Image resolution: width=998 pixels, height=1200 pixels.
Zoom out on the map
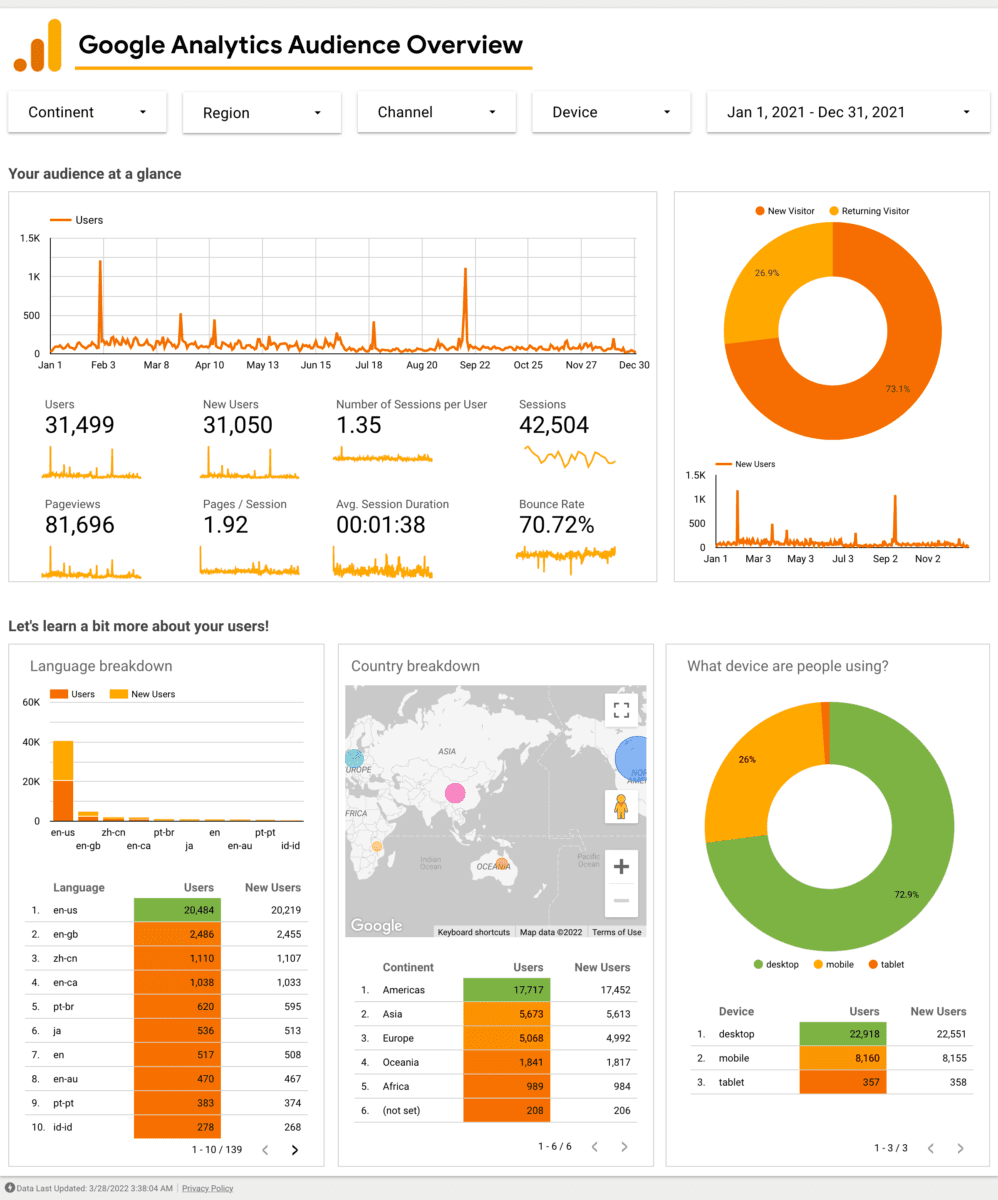pyautogui.click(x=621, y=901)
